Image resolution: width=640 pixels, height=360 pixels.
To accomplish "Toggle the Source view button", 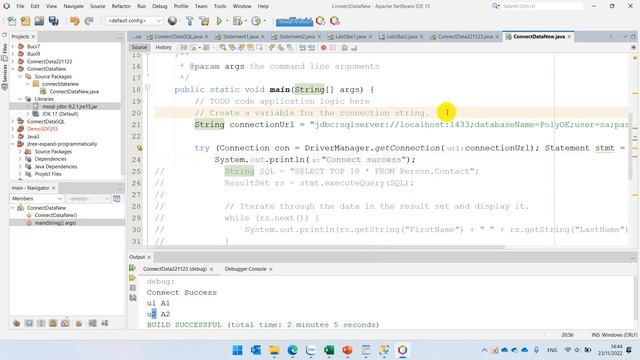I will click(x=139, y=48).
